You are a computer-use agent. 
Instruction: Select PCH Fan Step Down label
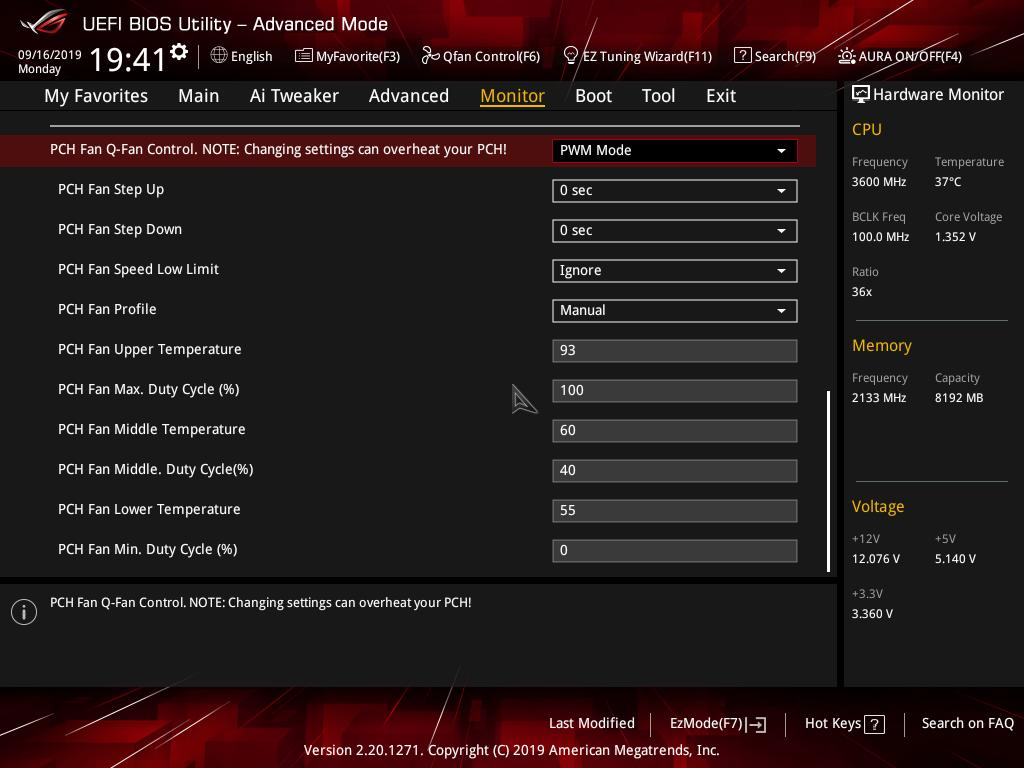pyautogui.click(x=120, y=229)
